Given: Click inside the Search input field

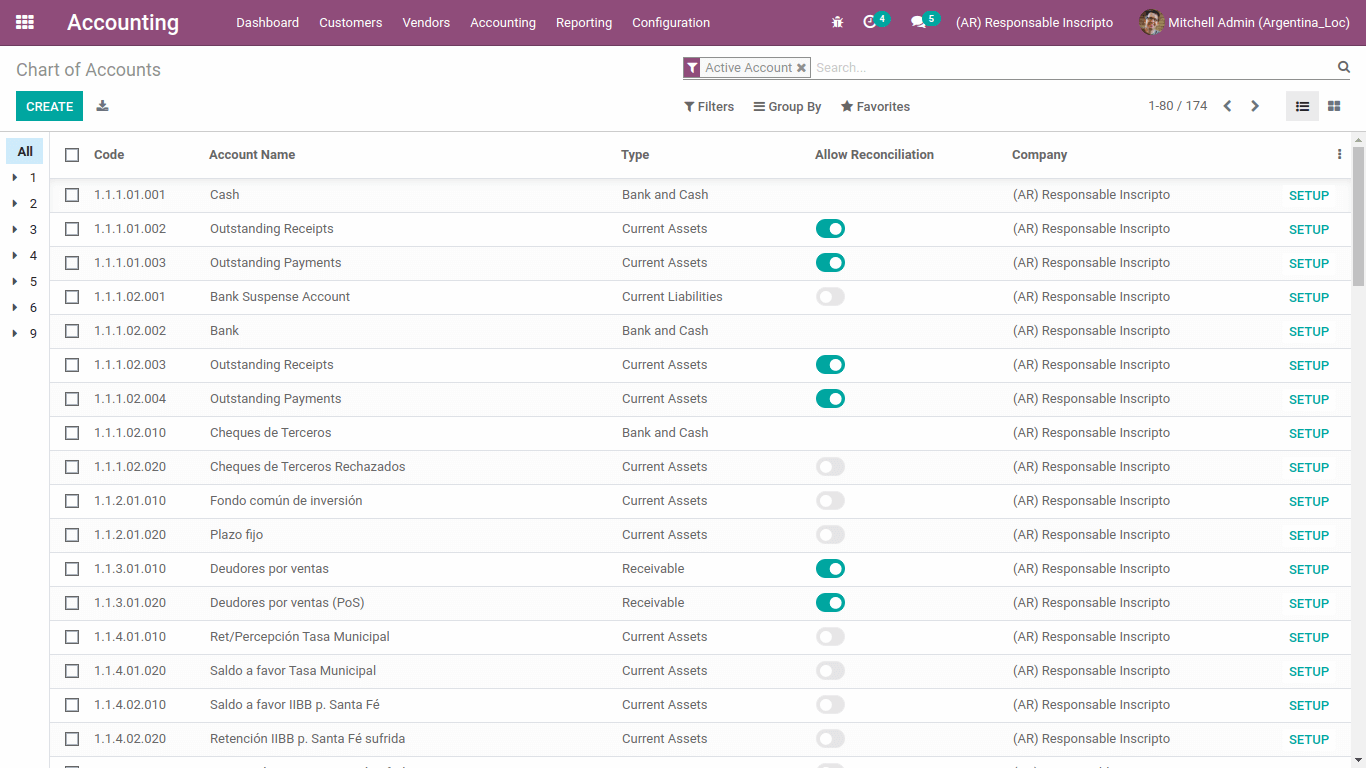Looking at the screenshot, I should click(1072, 68).
